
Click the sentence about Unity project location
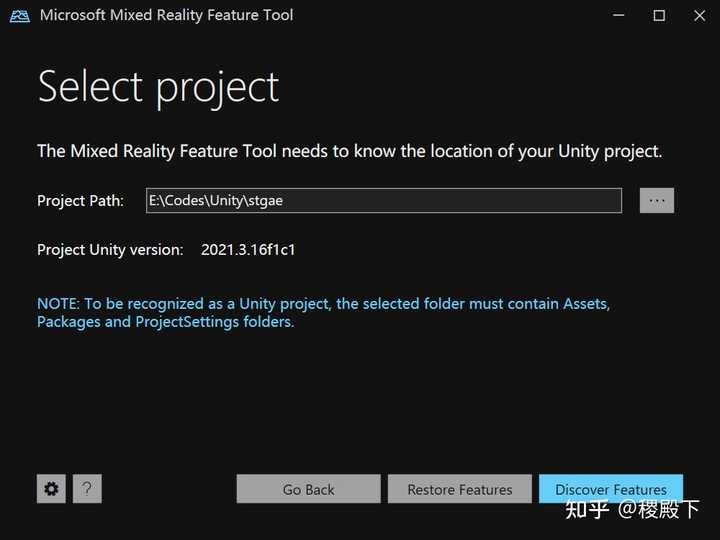[349, 151]
